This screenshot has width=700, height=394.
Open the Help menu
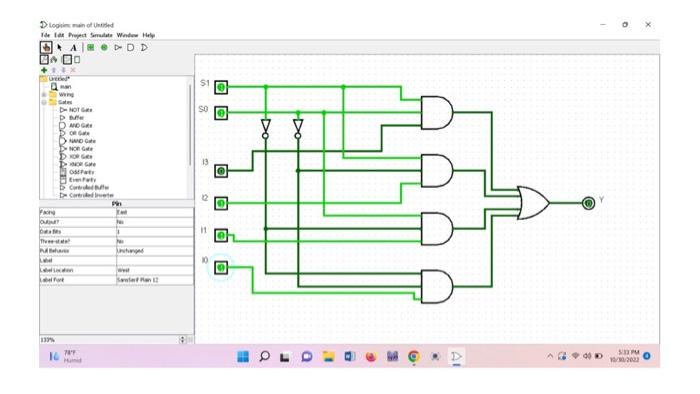[149, 35]
